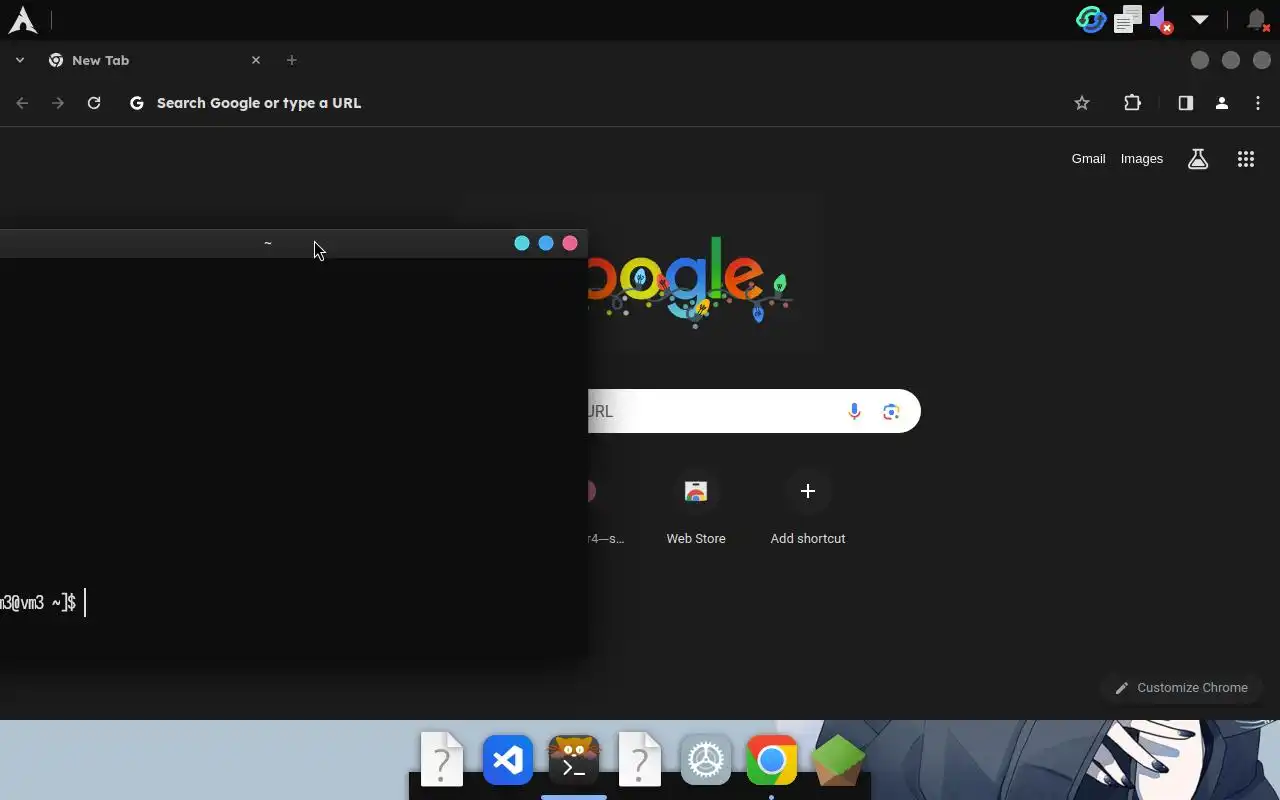Open the muted notifications bell
Image resolution: width=1280 pixels, height=800 pixels.
coord(1257,19)
